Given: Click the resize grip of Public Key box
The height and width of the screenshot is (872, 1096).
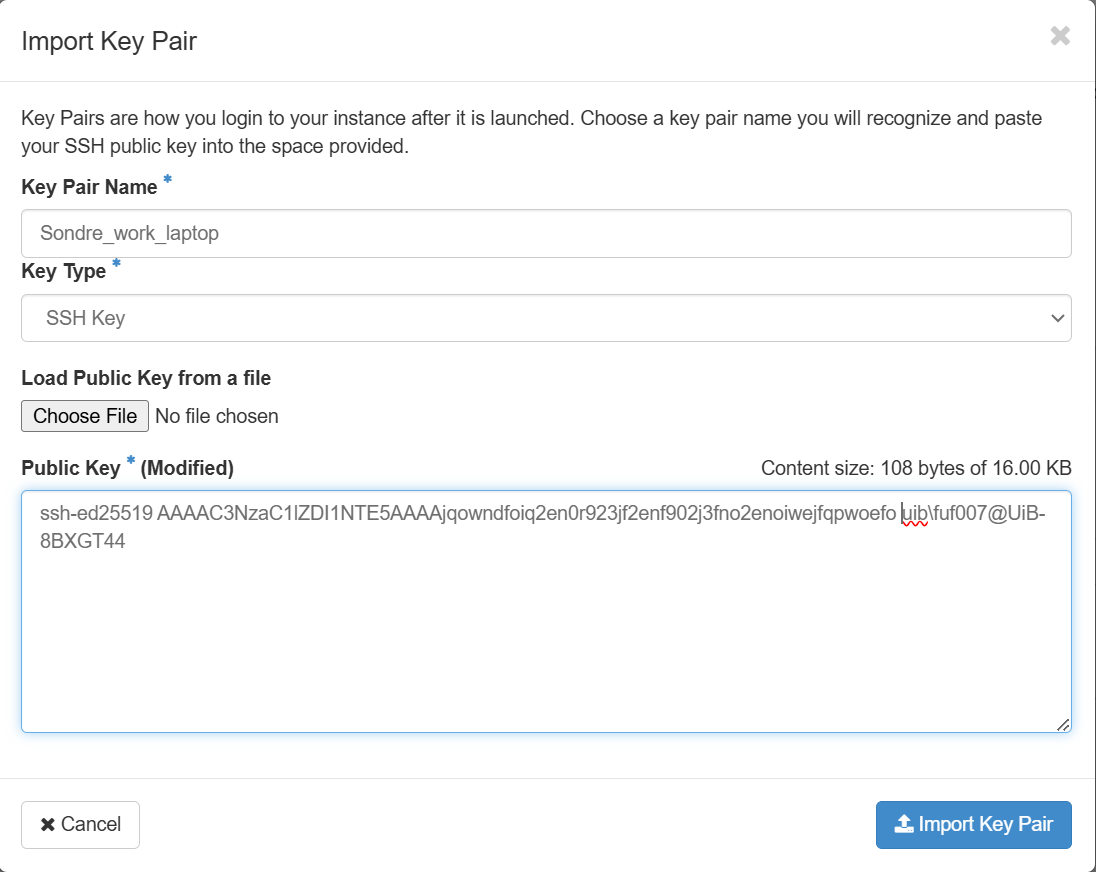Looking at the screenshot, I should pyautogui.click(x=1062, y=723).
